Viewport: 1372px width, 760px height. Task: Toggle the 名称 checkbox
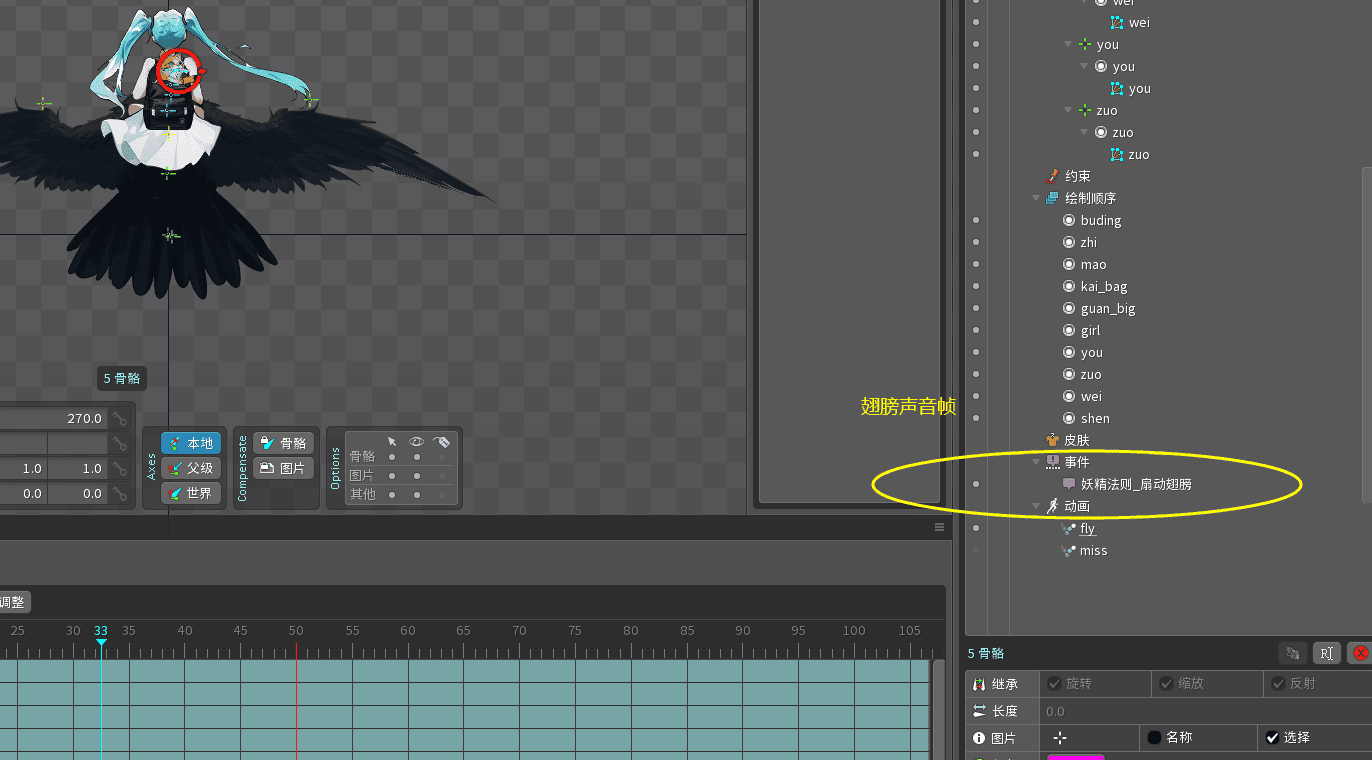(x=1154, y=737)
